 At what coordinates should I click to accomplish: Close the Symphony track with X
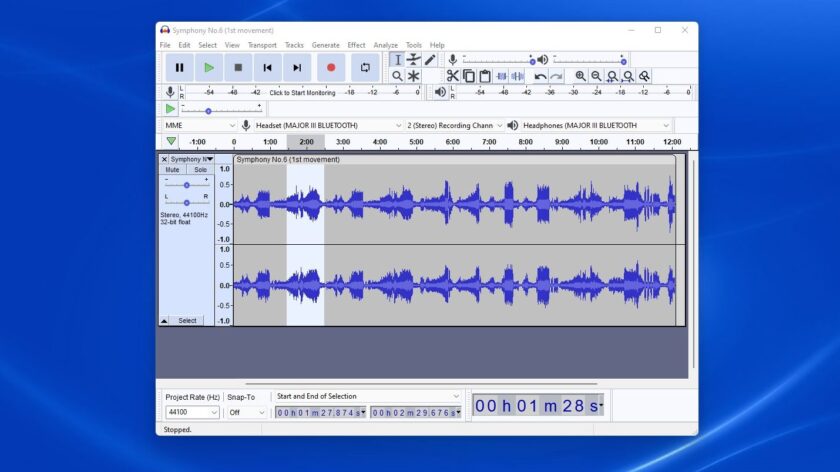pyautogui.click(x=164, y=159)
